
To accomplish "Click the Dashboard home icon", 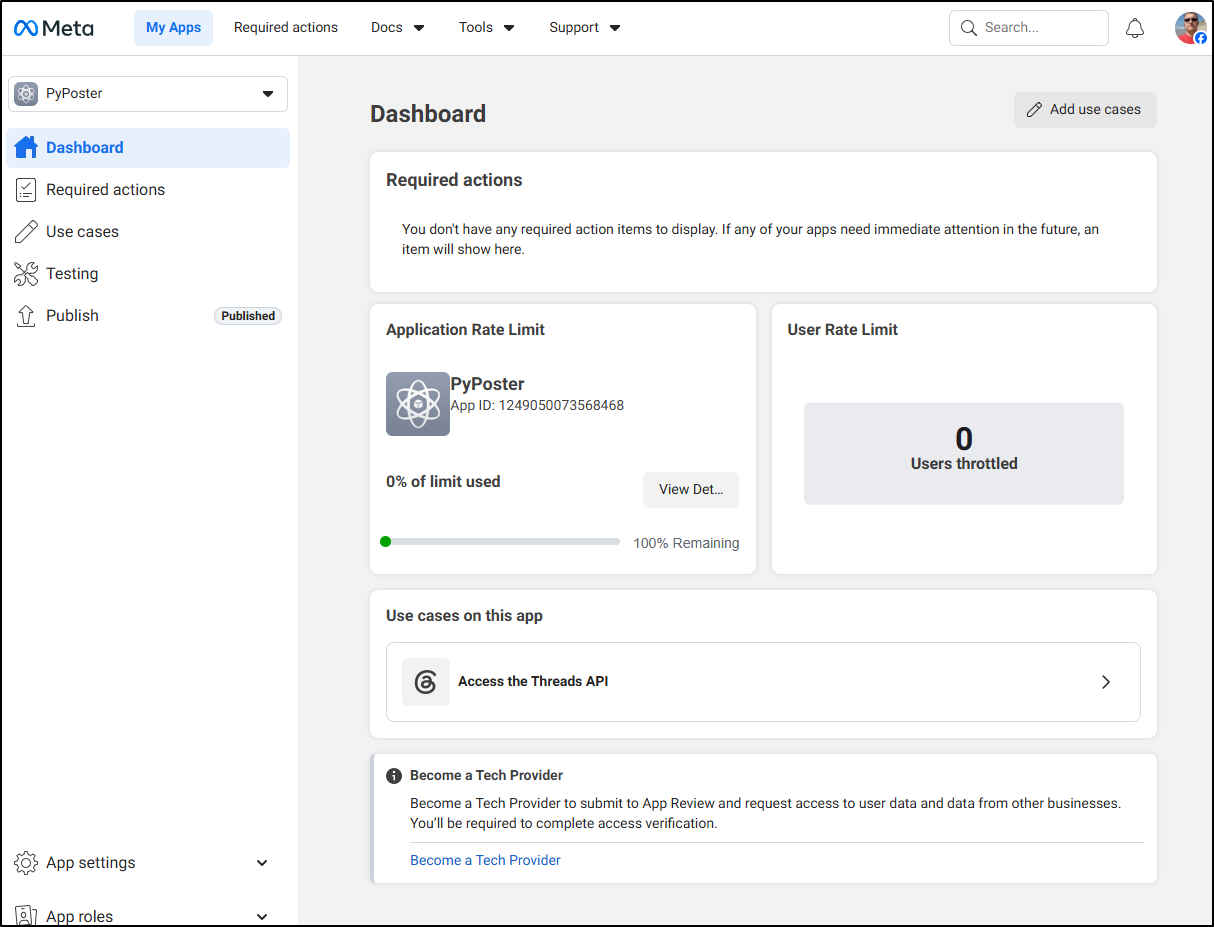I will pyautogui.click(x=26, y=147).
